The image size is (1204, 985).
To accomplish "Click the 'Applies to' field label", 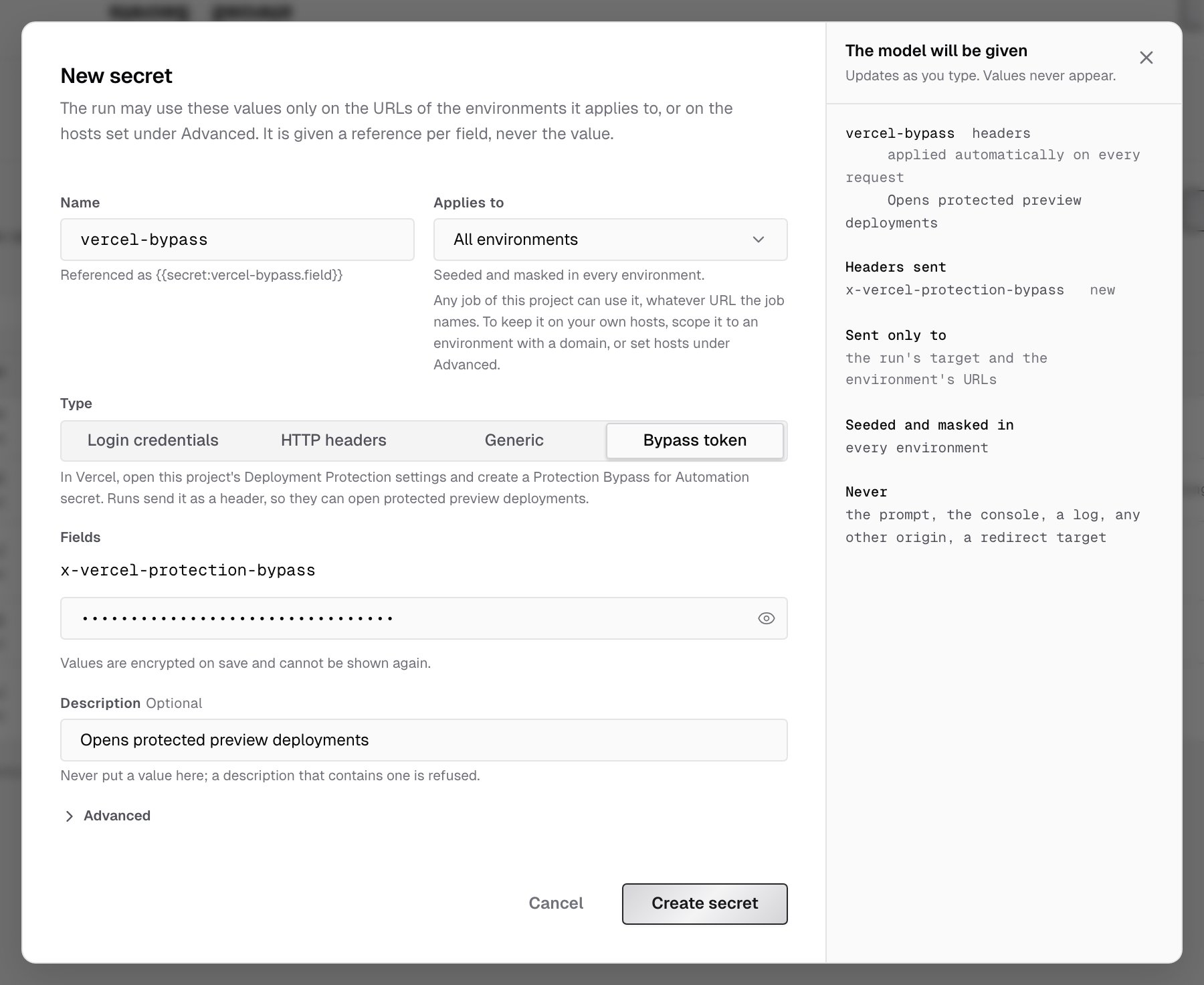I will tap(468, 203).
